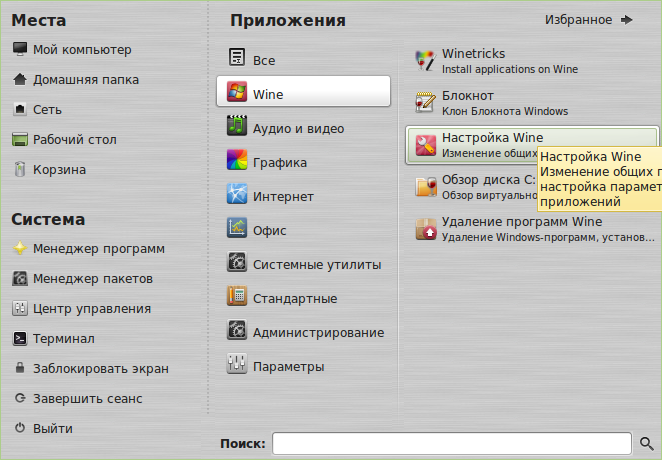Click the Мой компьютер monitor icon
The image size is (662, 460).
click(x=20, y=49)
